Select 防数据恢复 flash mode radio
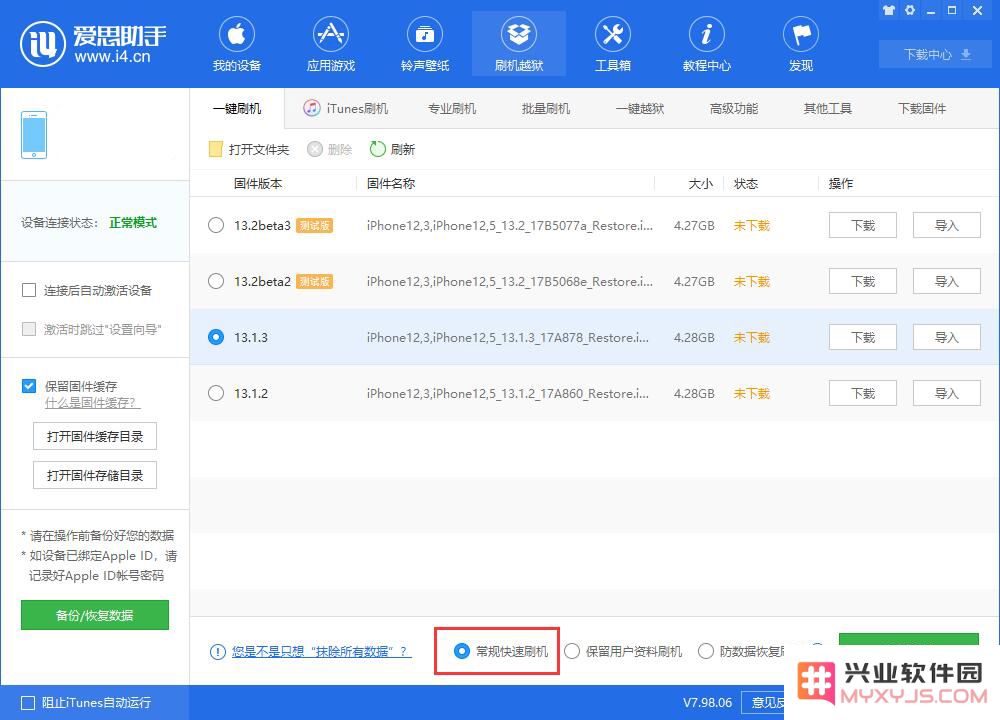Image resolution: width=1000 pixels, height=720 pixels. tap(706, 651)
